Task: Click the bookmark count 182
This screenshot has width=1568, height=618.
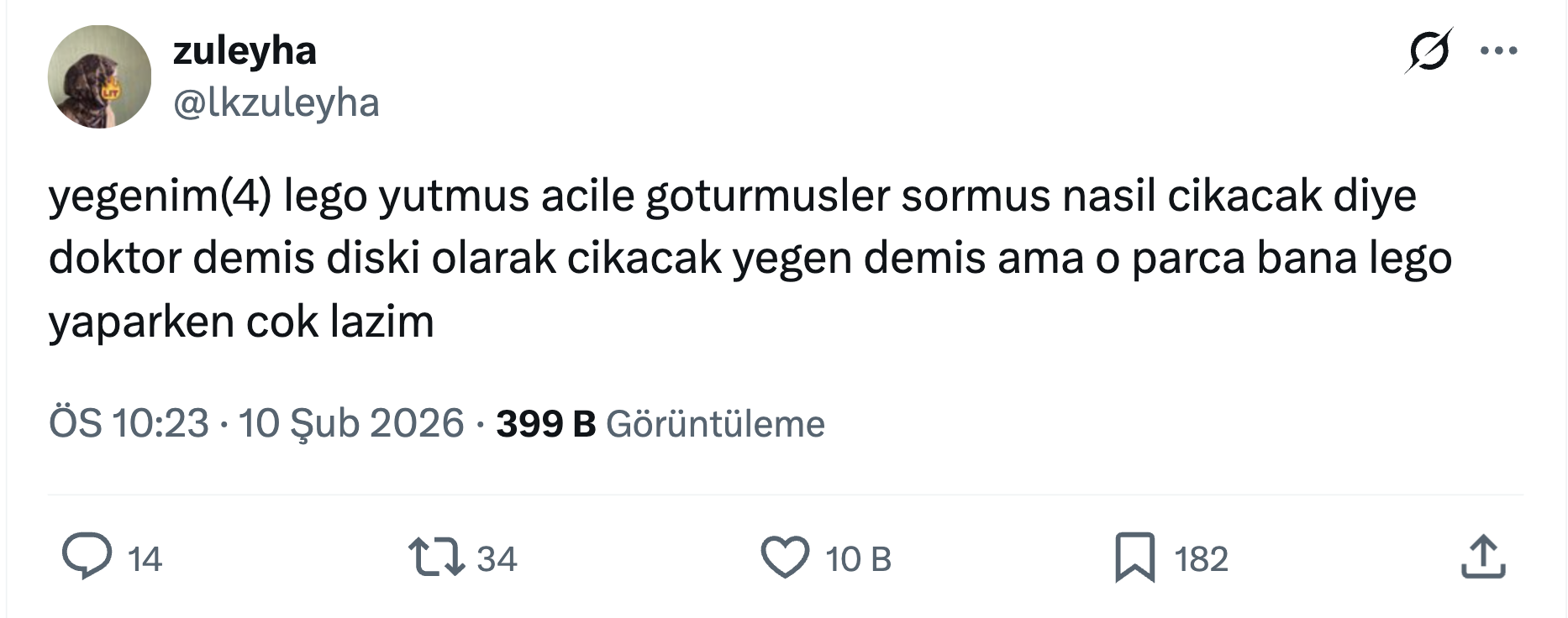Action: click(1201, 559)
